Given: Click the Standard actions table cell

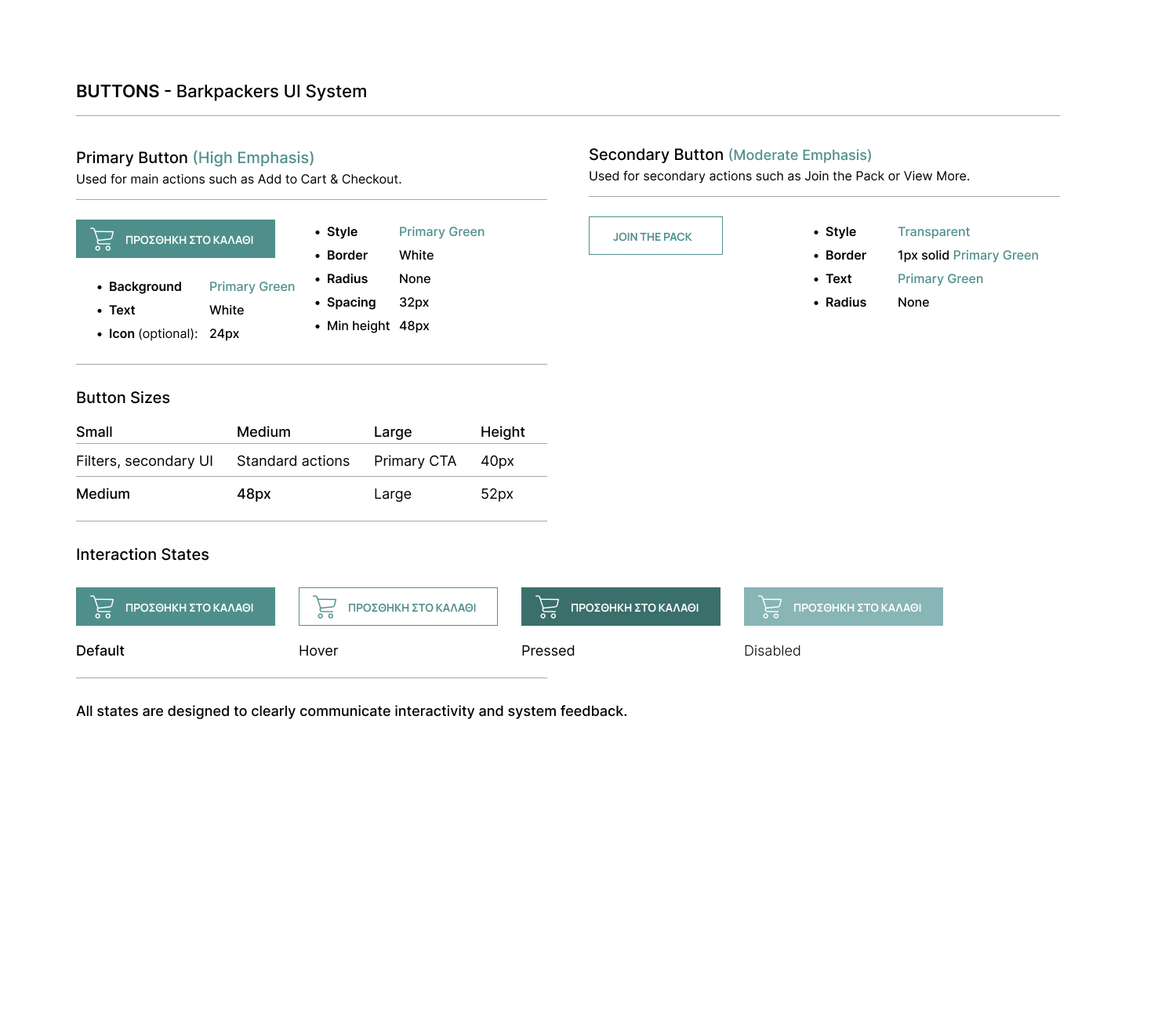Looking at the screenshot, I should (293, 461).
